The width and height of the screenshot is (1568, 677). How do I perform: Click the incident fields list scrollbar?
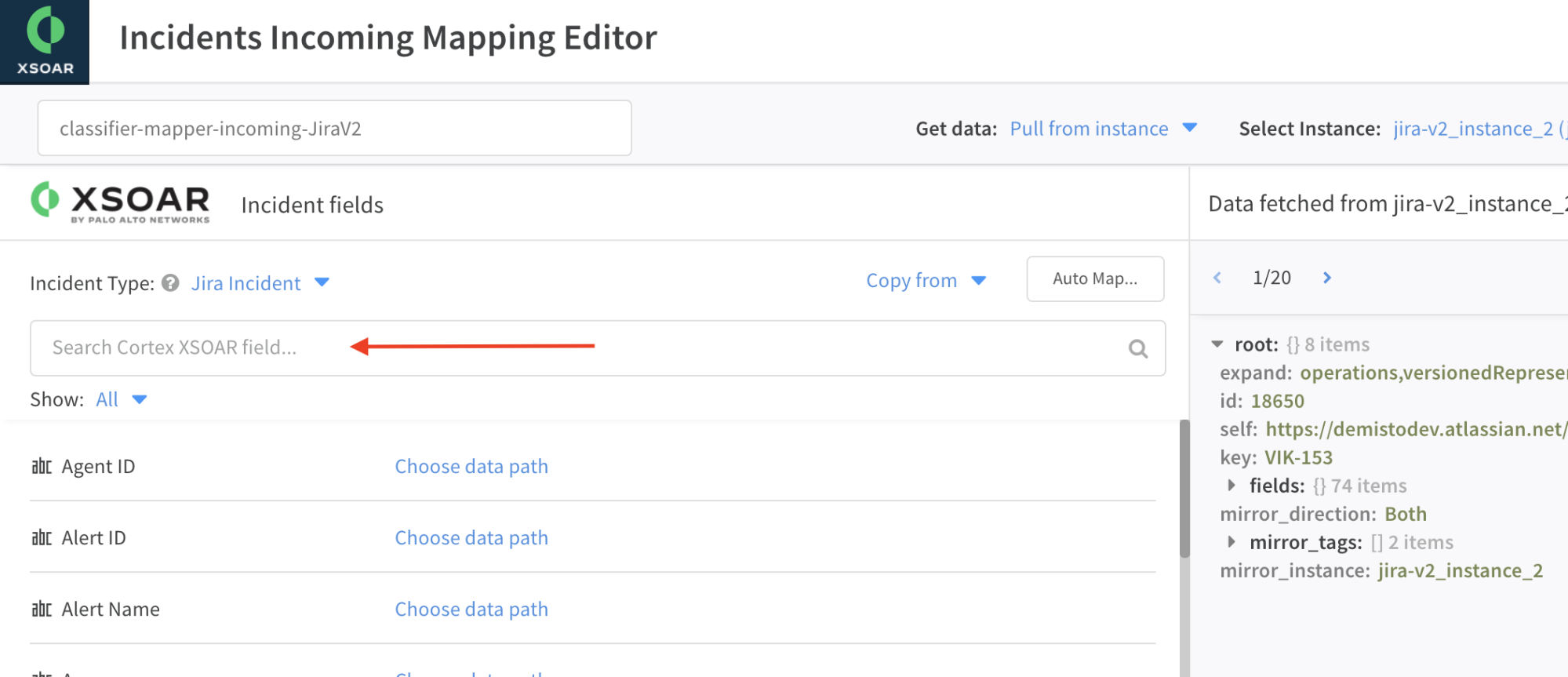[1184, 488]
